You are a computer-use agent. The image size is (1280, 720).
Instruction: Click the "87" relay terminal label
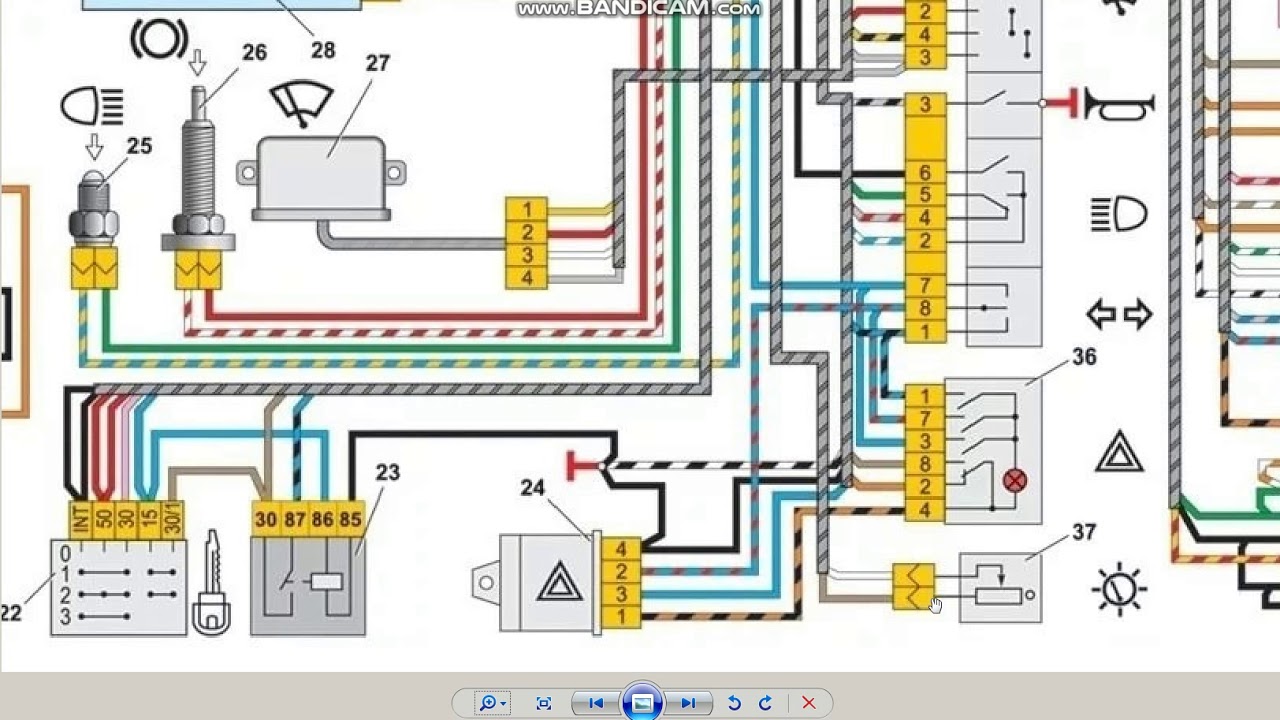pyautogui.click(x=293, y=520)
